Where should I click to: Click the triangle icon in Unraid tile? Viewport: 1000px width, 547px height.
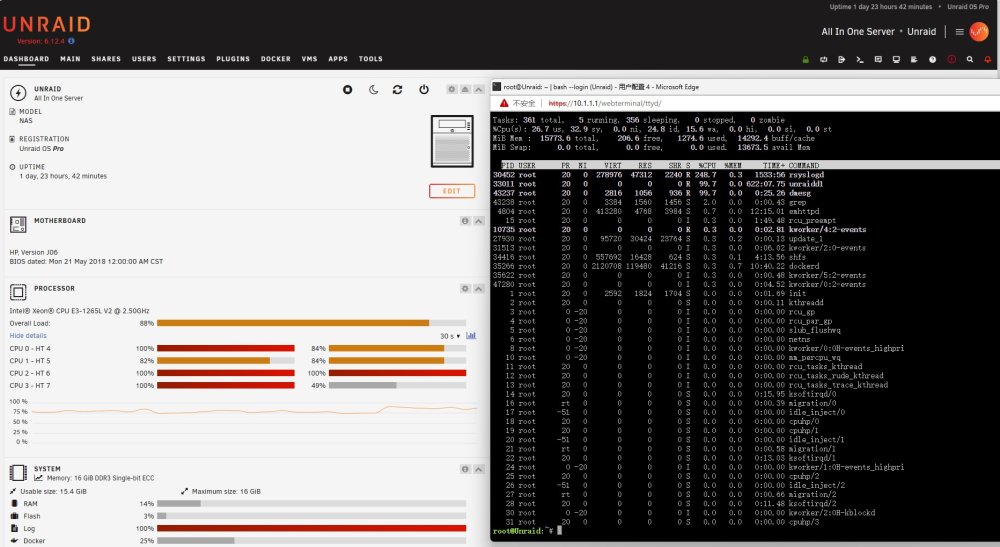point(465,89)
